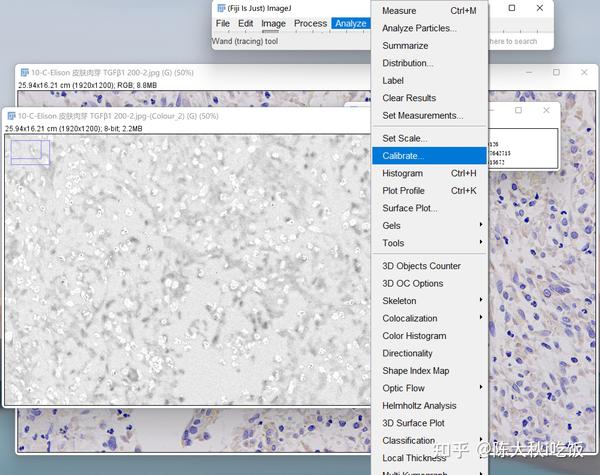Screen dimensions: 600x475
Task: Click the Colour_2 image window title icon
Action: point(11,116)
